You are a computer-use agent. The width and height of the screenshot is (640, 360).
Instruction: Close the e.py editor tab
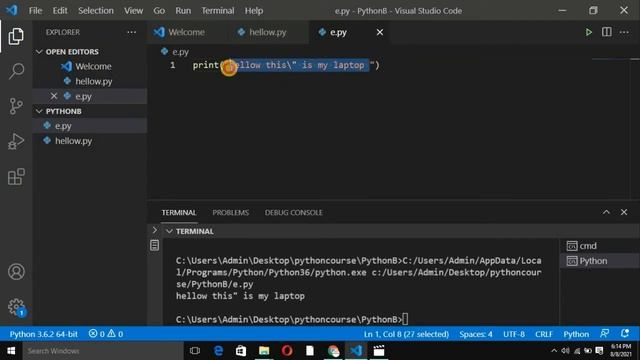tap(380, 32)
